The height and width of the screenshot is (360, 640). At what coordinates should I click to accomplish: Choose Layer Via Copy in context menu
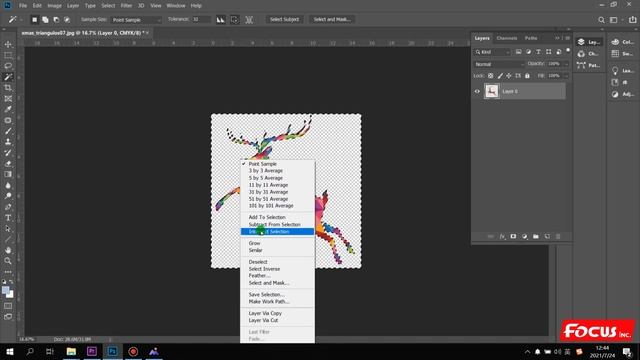click(x=265, y=313)
